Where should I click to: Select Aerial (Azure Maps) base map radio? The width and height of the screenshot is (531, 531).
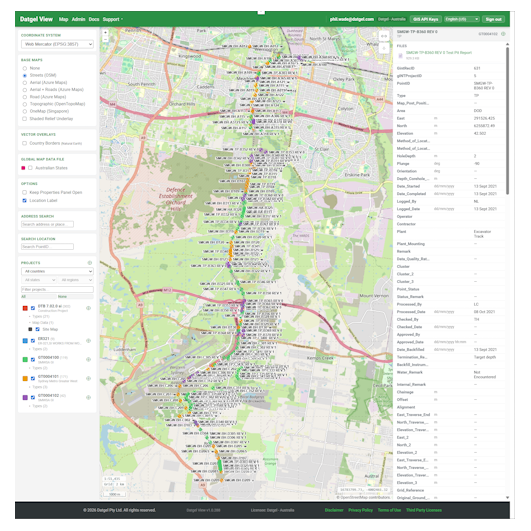pyautogui.click(x=24, y=83)
